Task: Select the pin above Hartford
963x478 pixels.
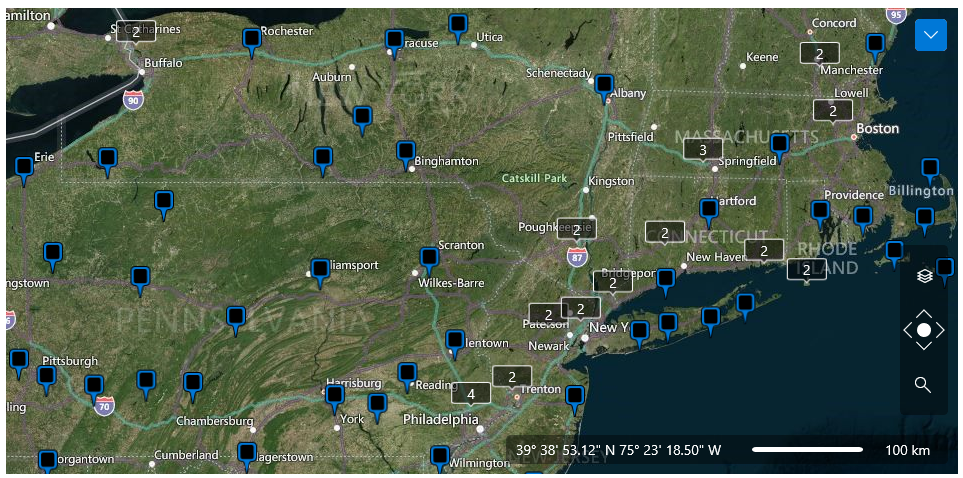Action: coord(709,213)
